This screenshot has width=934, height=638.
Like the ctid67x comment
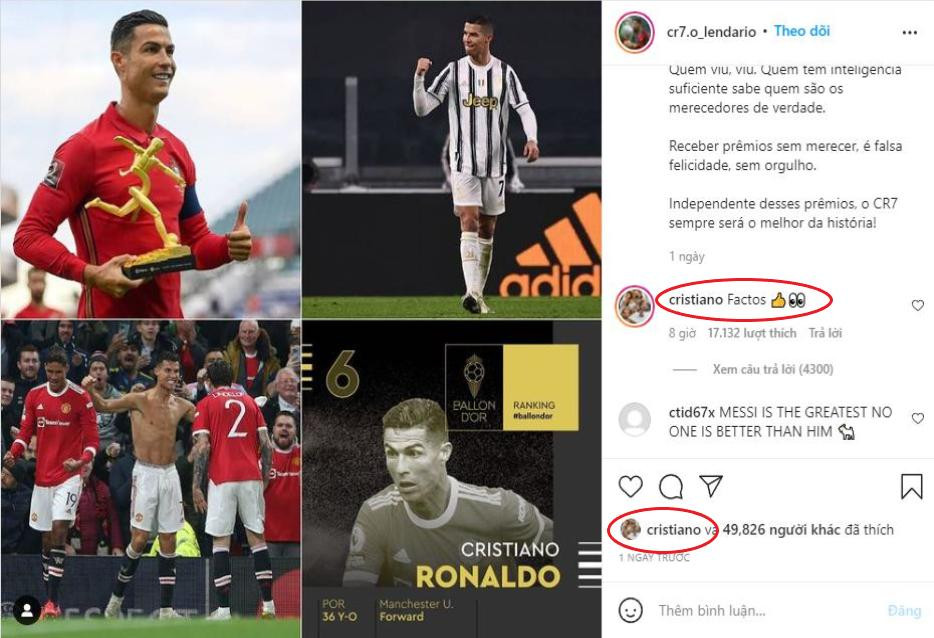click(917, 418)
